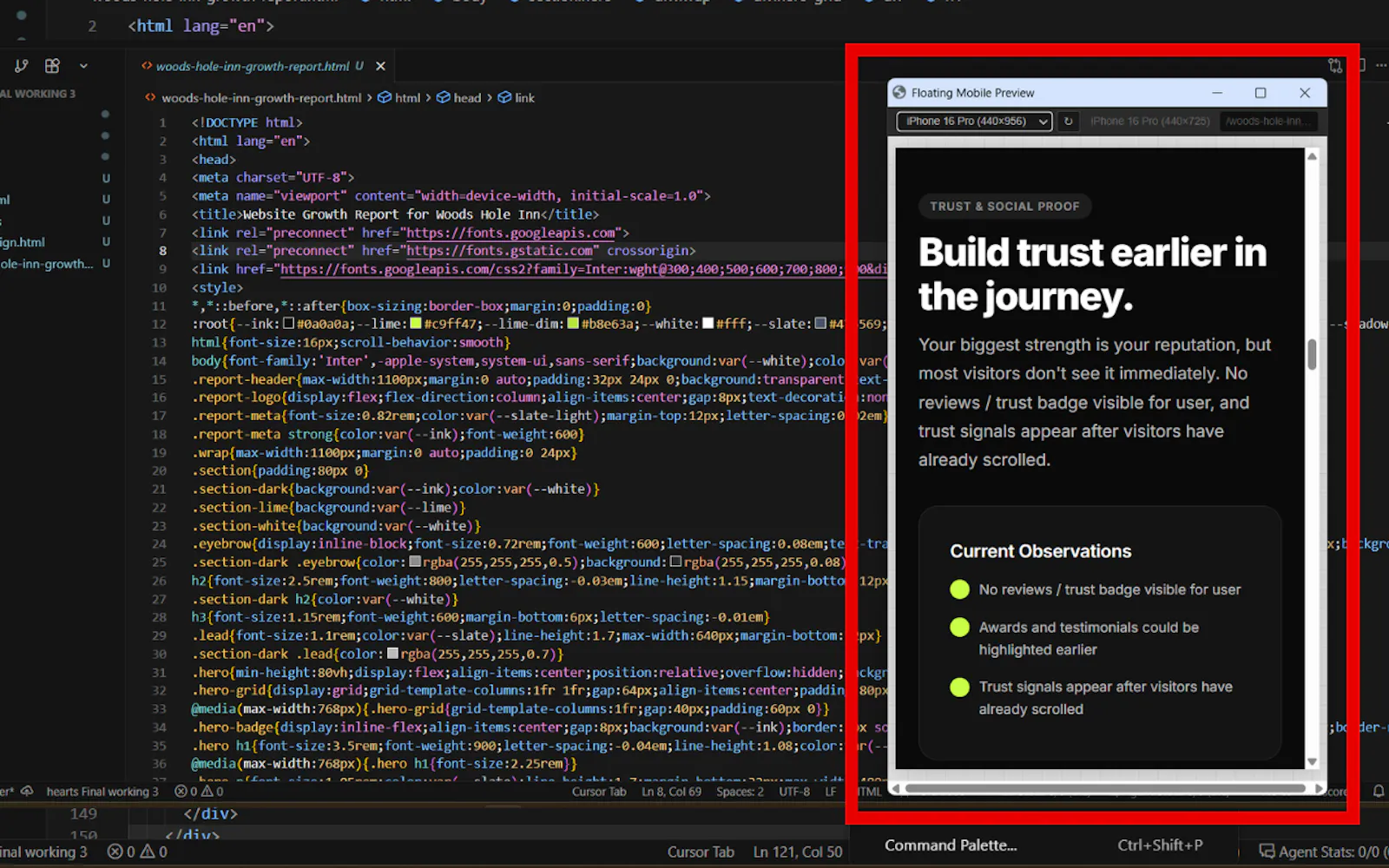Open the breadcrumb file woods-hole-inn-growth-report.html

[260, 98]
